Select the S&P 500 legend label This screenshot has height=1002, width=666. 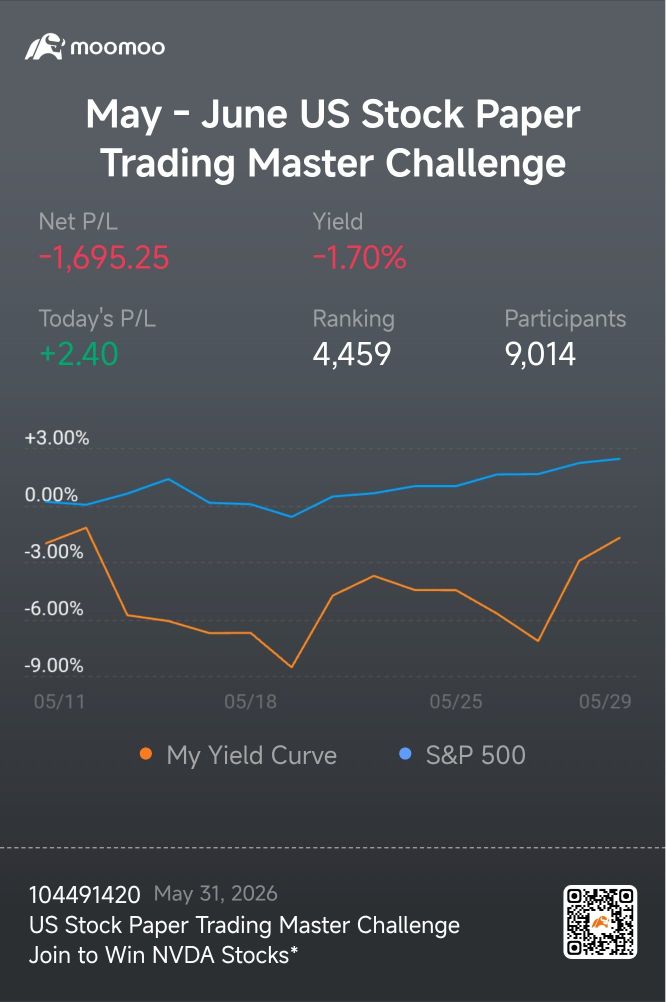point(476,755)
